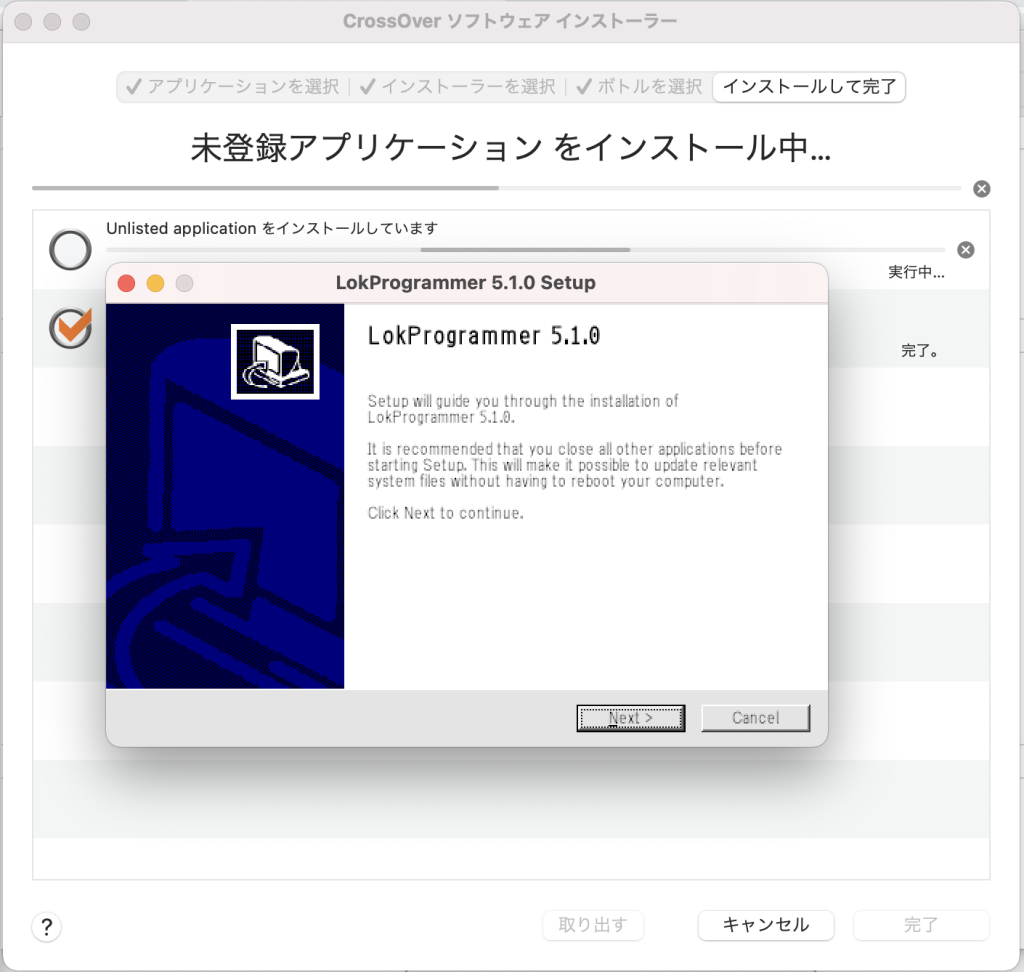Select the インストールして完了 step tab
The width and height of the screenshot is (1024, 972).
tap(809, 87)
